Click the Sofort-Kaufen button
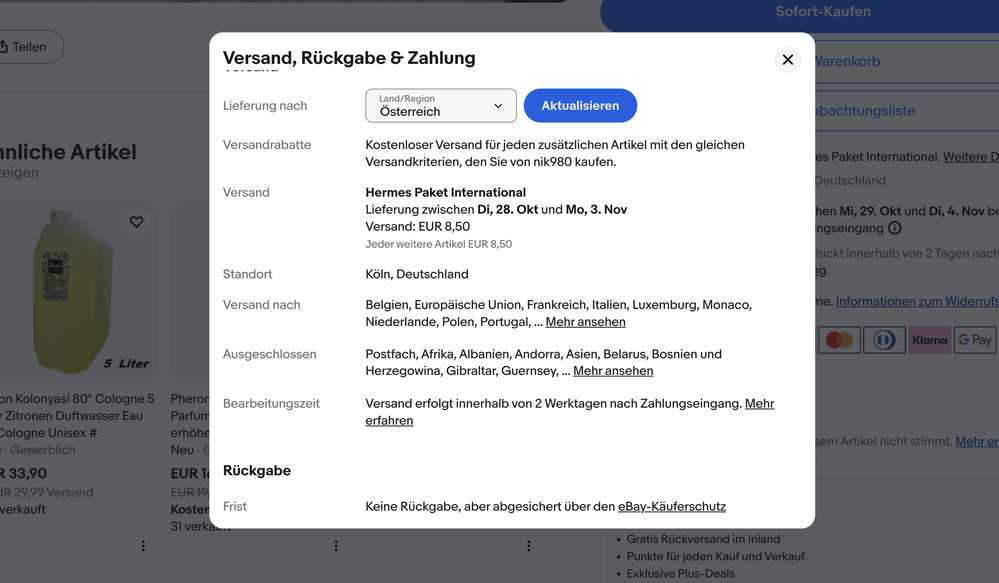The width and height of the screenshot is (999, 583). click(822, 12)
